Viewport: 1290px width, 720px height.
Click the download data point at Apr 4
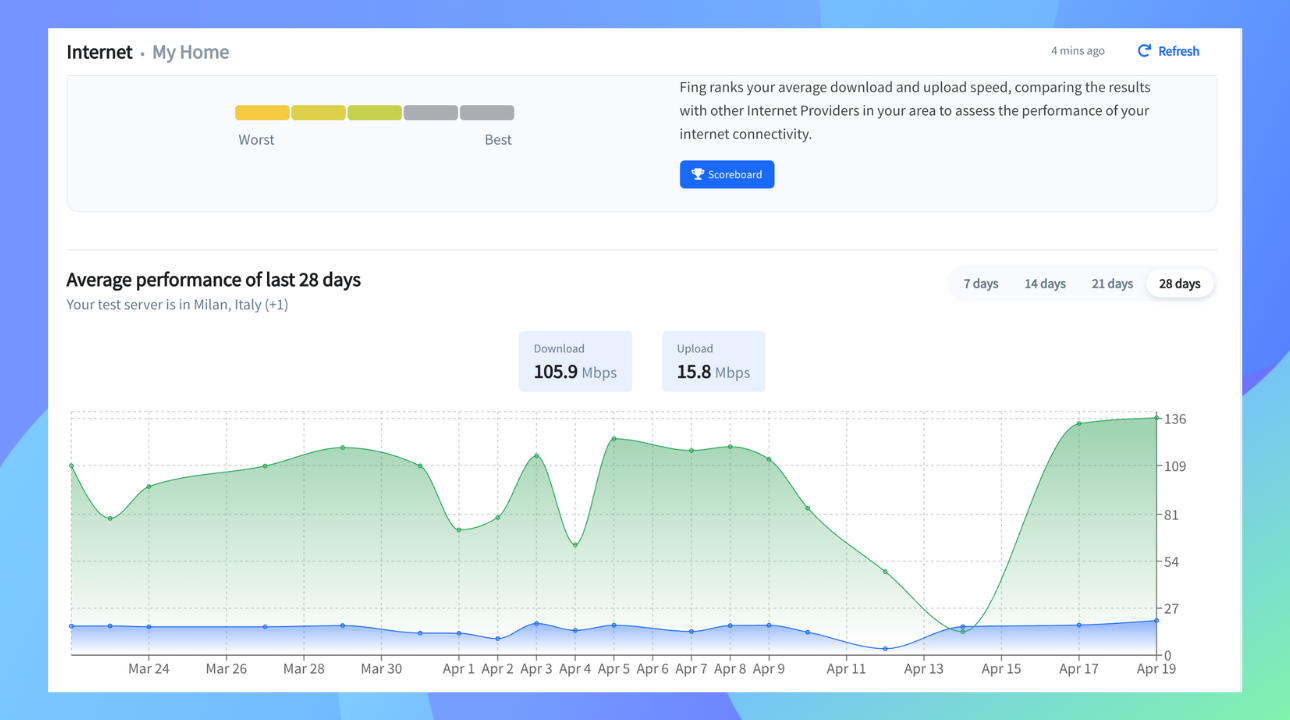point(575,545)
